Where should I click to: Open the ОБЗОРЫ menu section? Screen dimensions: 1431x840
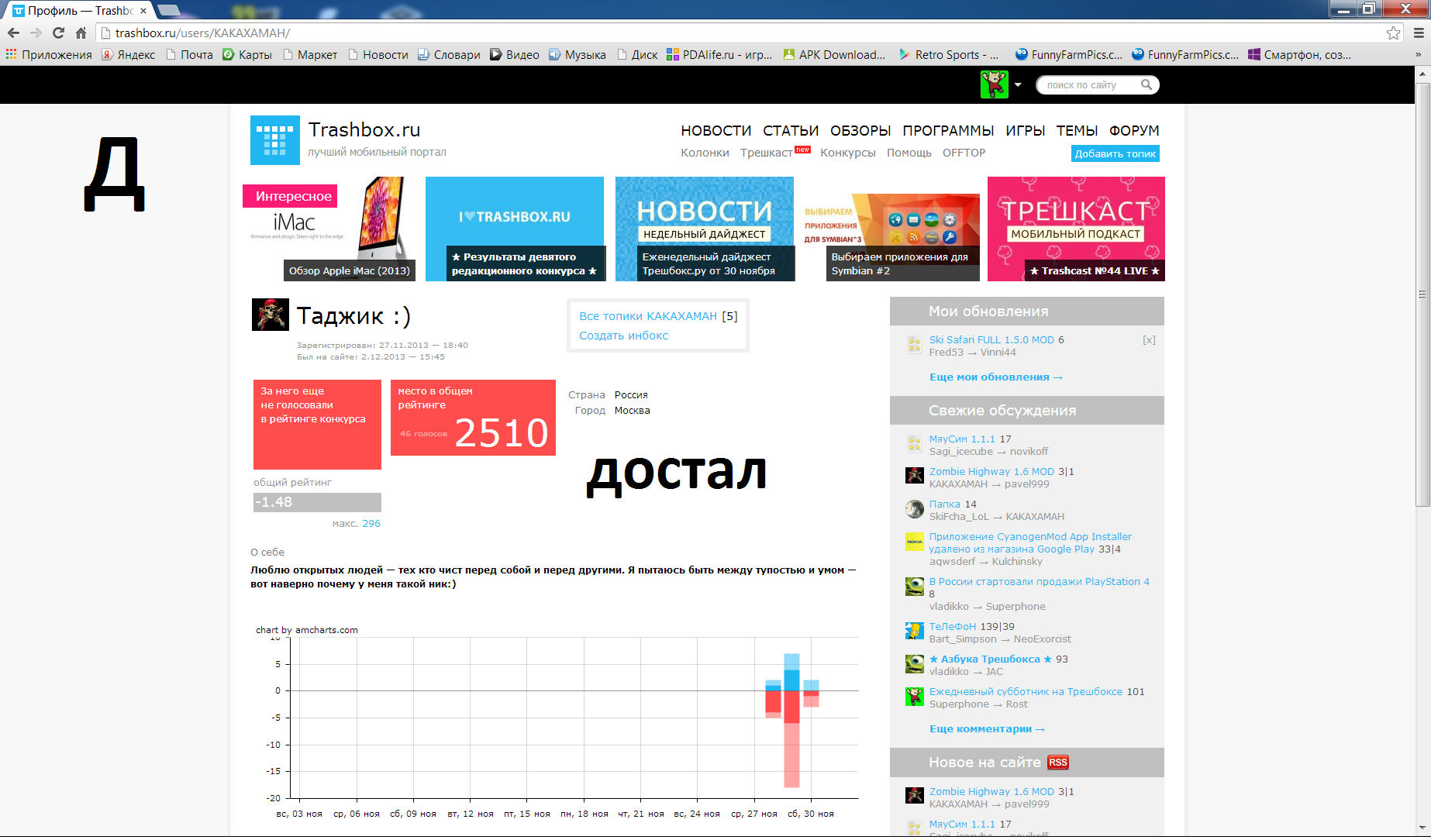point(860,131)
